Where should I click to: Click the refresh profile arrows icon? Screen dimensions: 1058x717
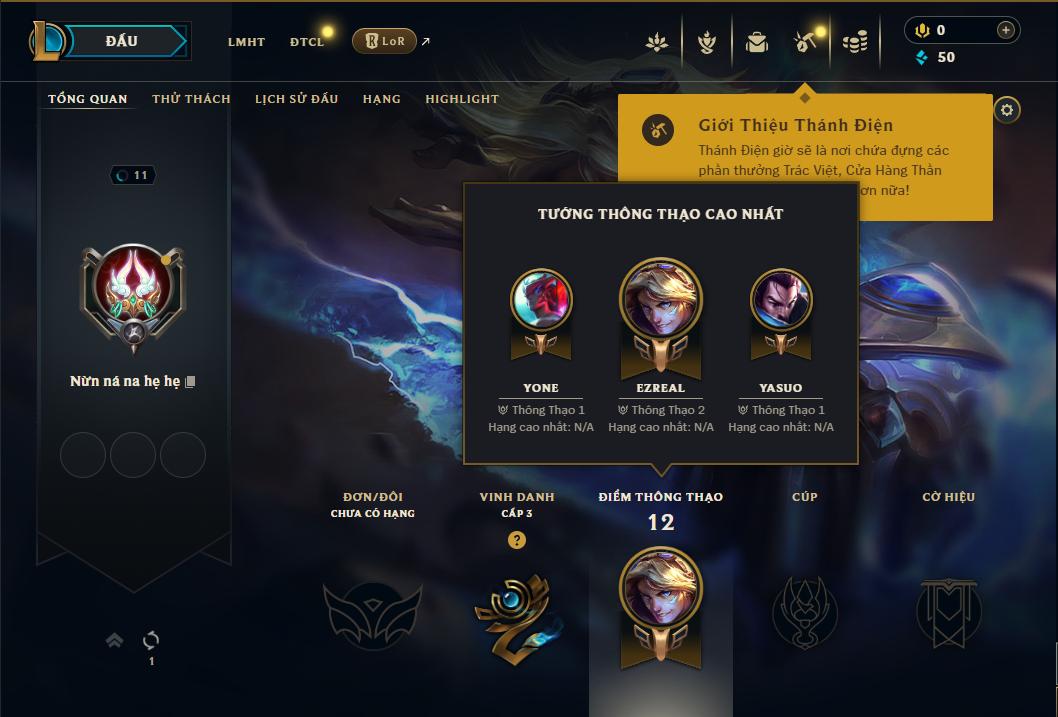[151, 640]
